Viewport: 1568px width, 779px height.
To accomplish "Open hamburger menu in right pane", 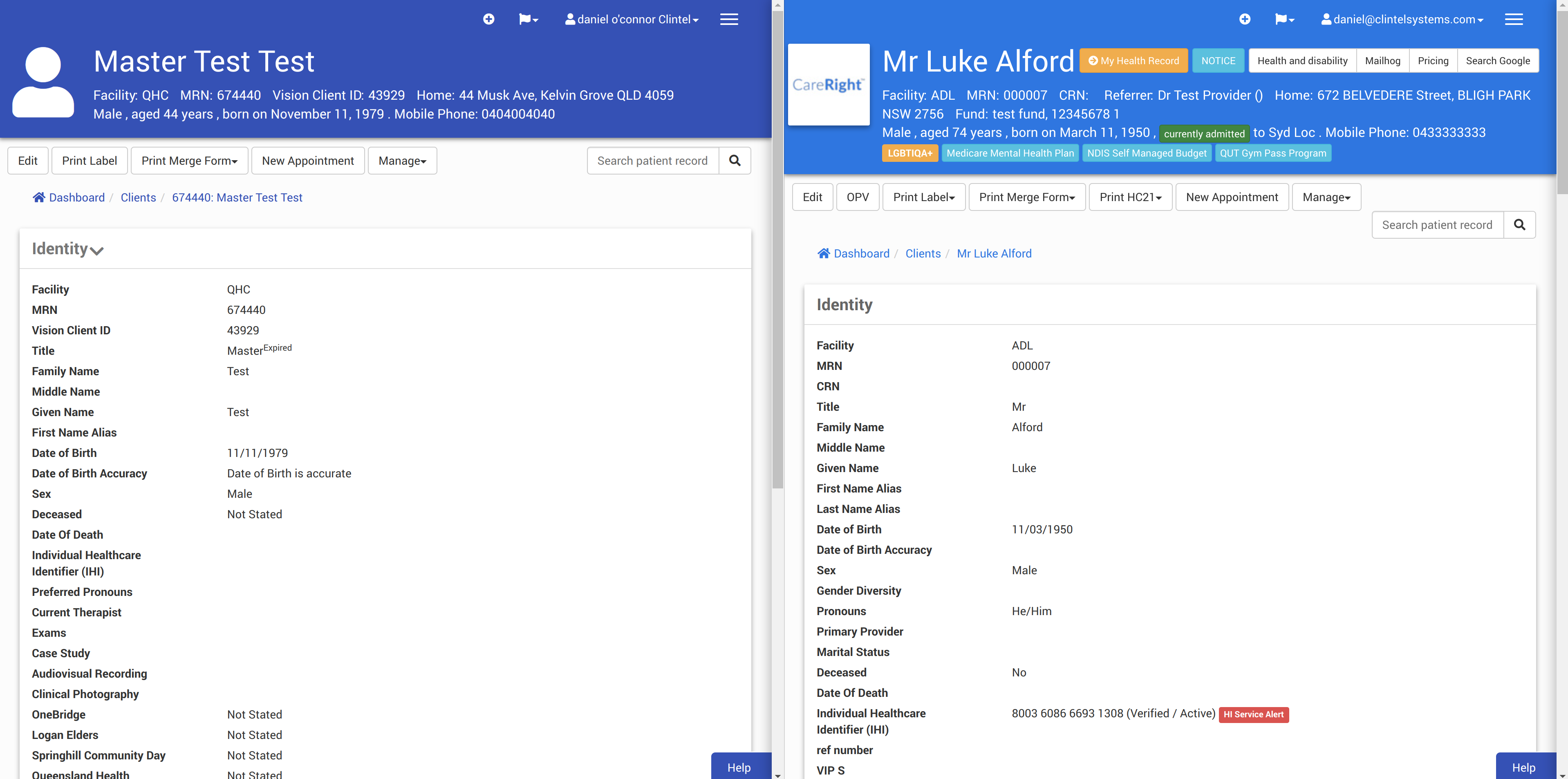I will [x=1513, y=20].
